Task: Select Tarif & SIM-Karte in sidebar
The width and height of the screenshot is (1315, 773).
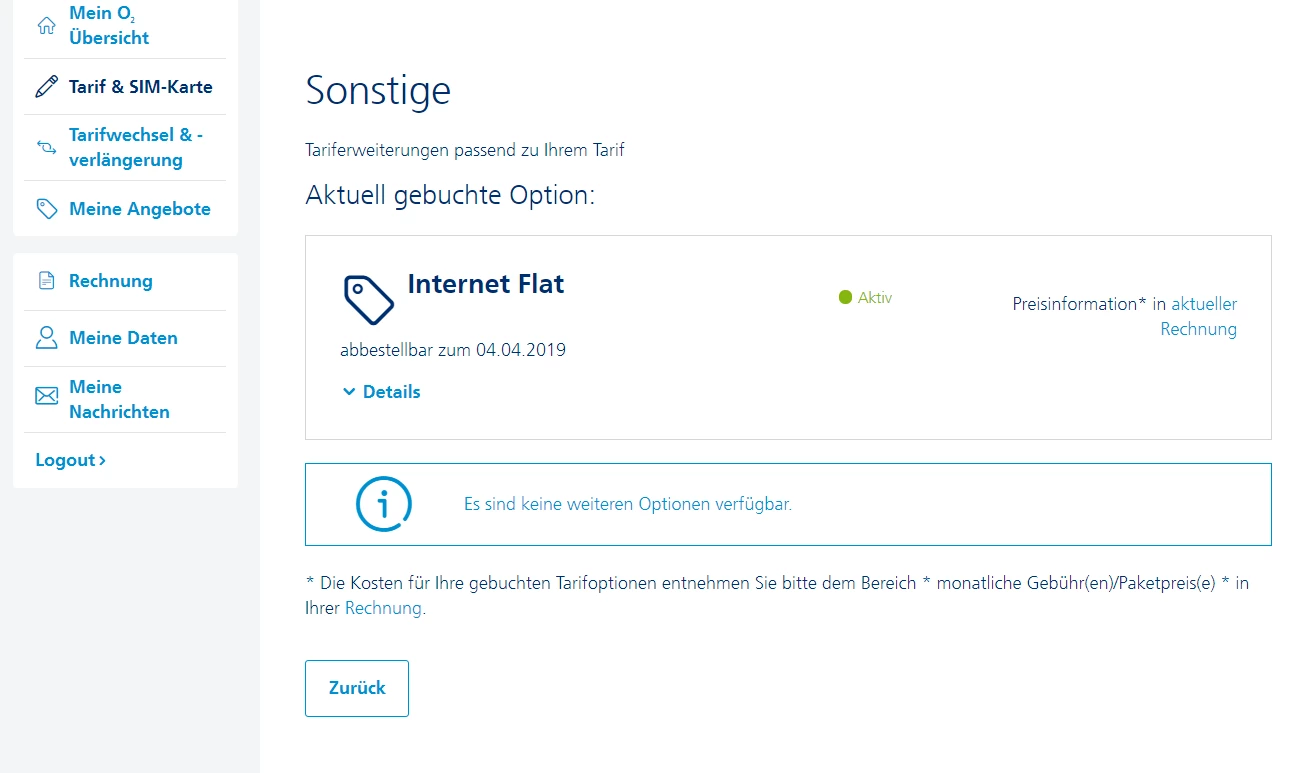Action: pos(140,87)
